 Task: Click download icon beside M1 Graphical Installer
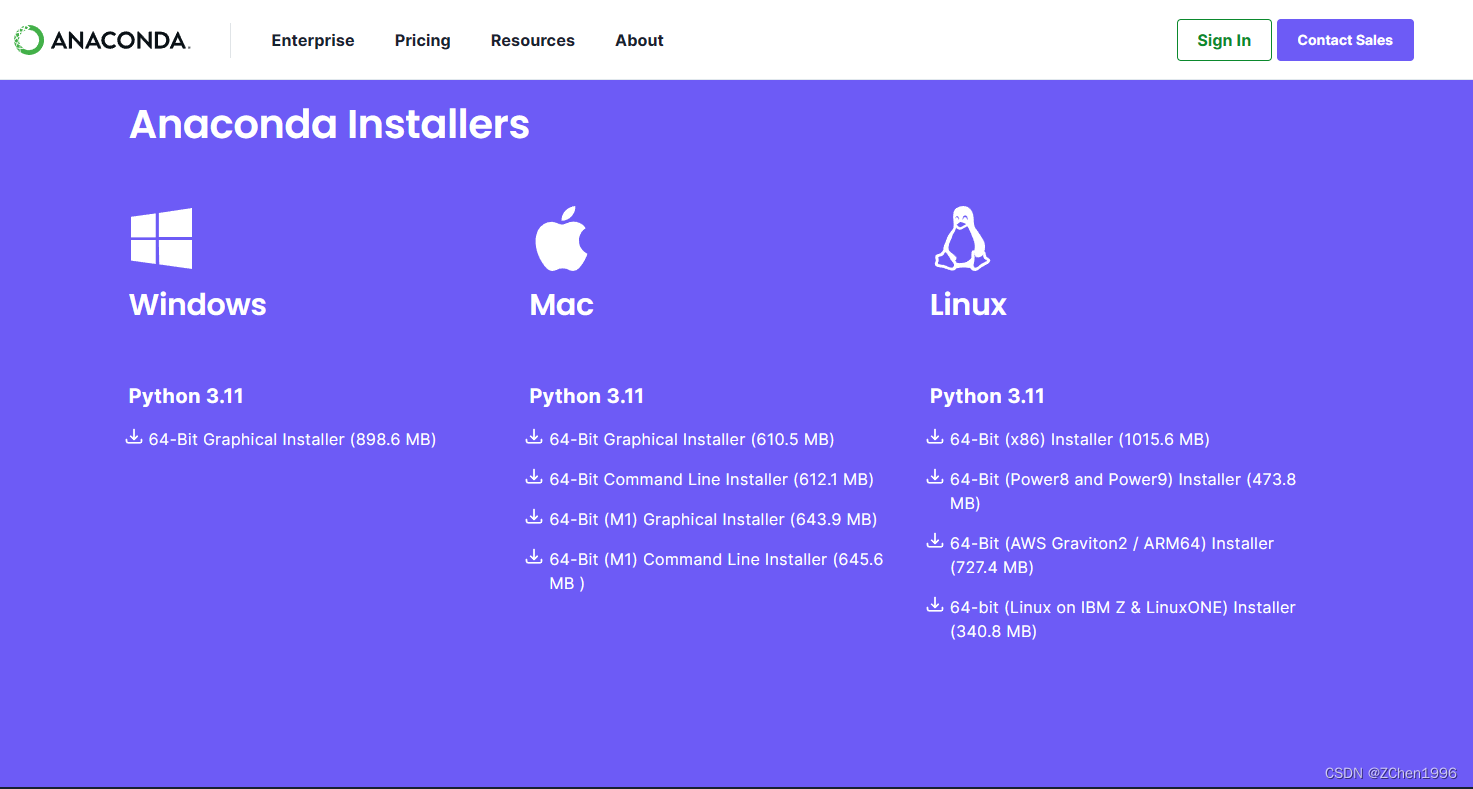click(534, 517)
